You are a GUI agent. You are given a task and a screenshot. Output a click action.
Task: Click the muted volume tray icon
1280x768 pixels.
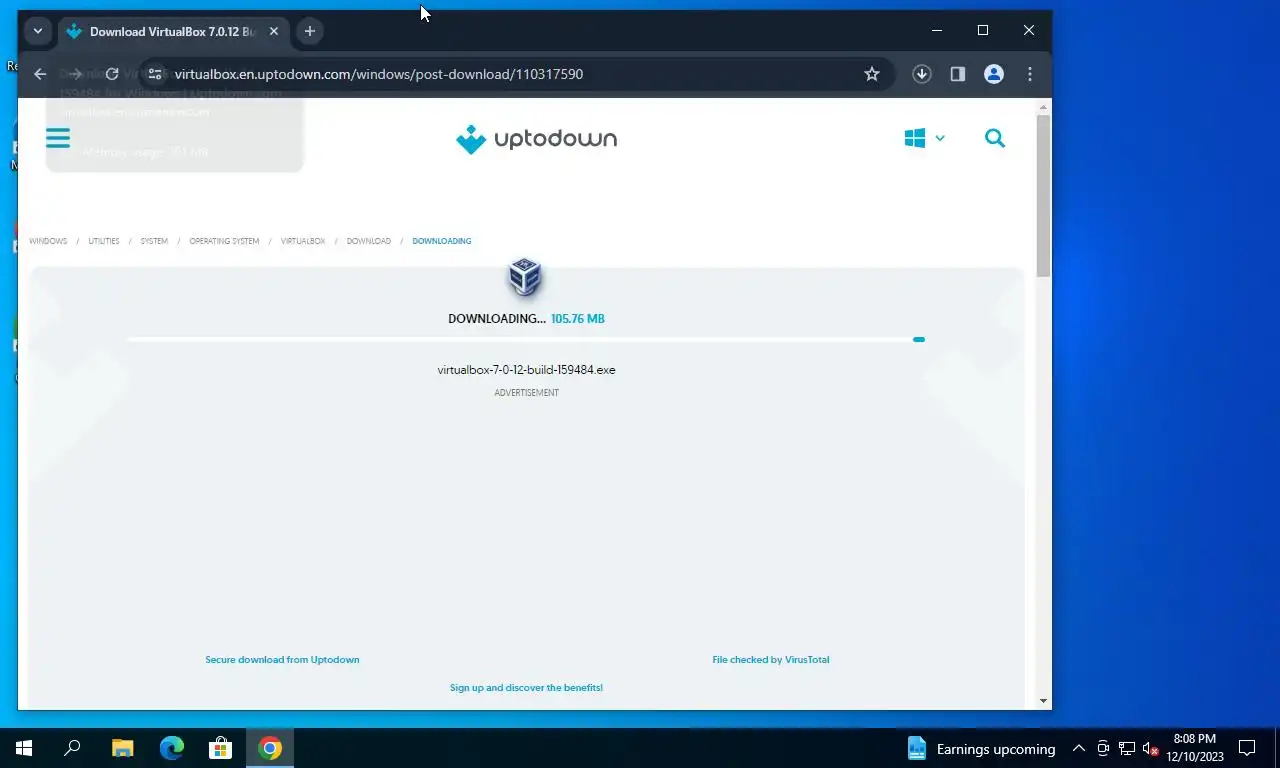coord(1151,748)
